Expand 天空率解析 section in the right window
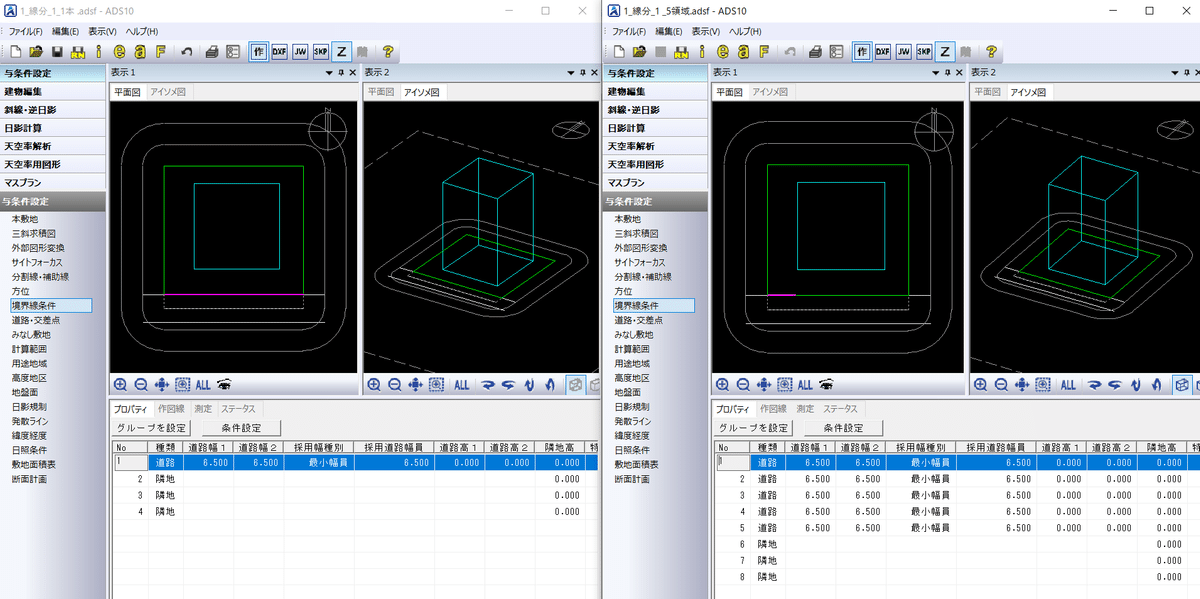Screen dimensions: 1200x599 point(655,146)
